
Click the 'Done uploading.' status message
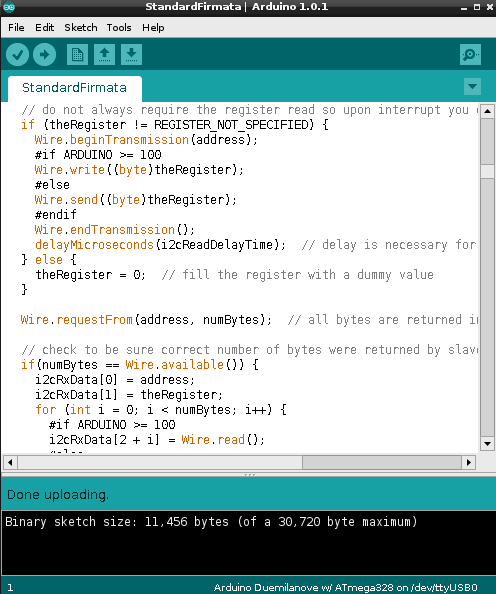(58, 495)
